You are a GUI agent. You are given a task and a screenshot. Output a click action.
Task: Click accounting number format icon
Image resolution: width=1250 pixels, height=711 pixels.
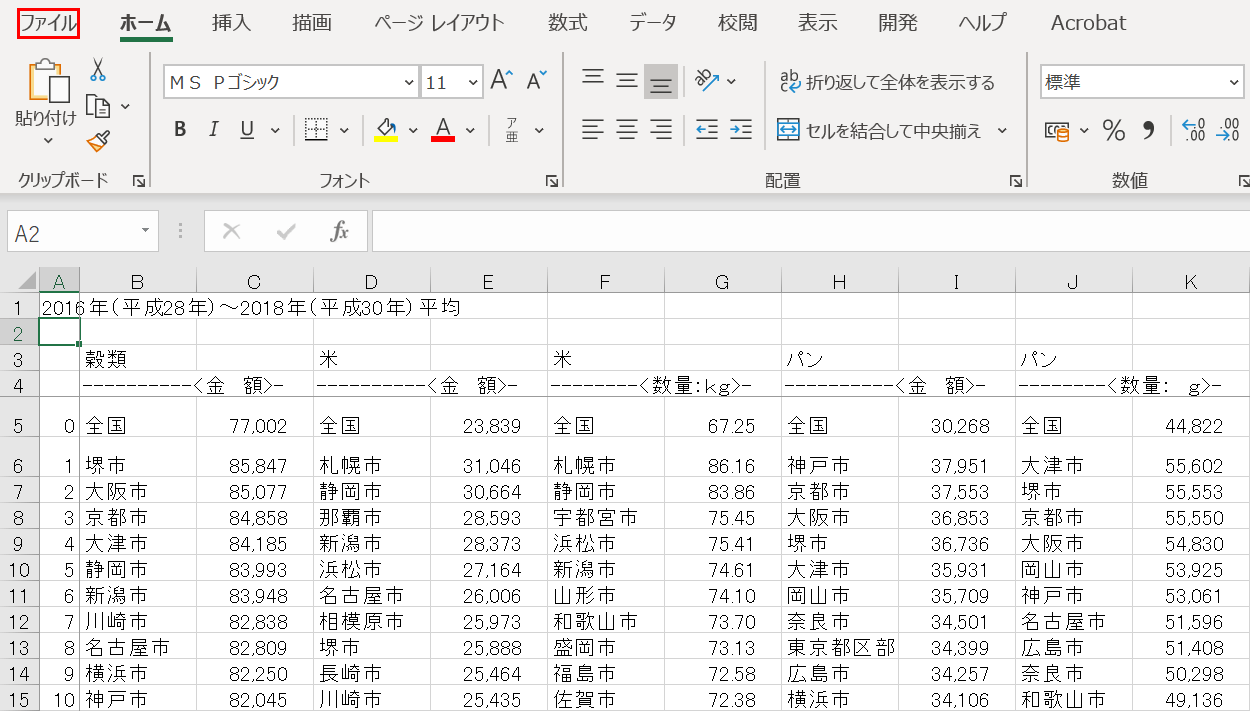tap(1058, 130)
